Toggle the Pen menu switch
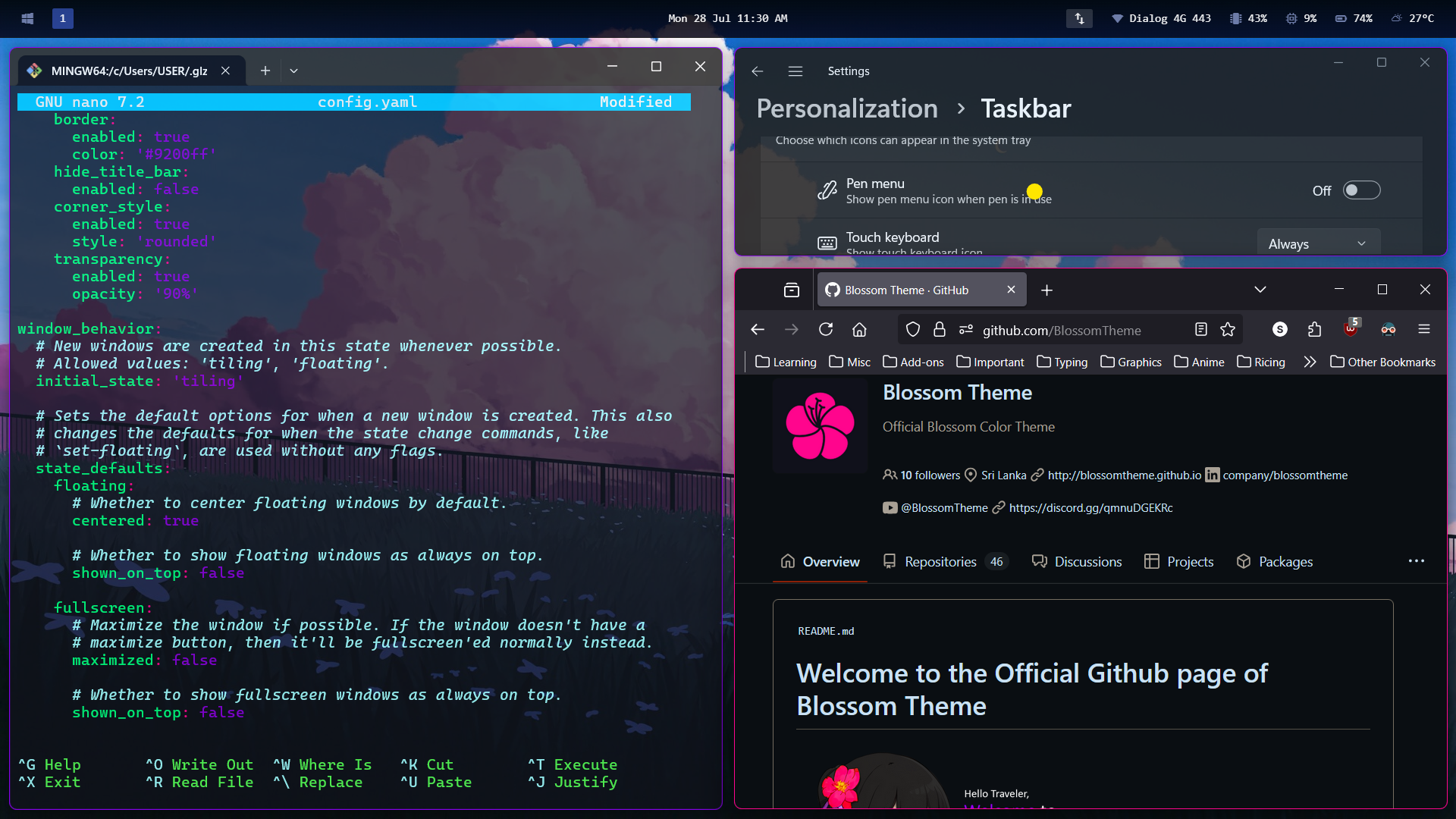The image size is (1456, 819). click(x=1361, y=190)
